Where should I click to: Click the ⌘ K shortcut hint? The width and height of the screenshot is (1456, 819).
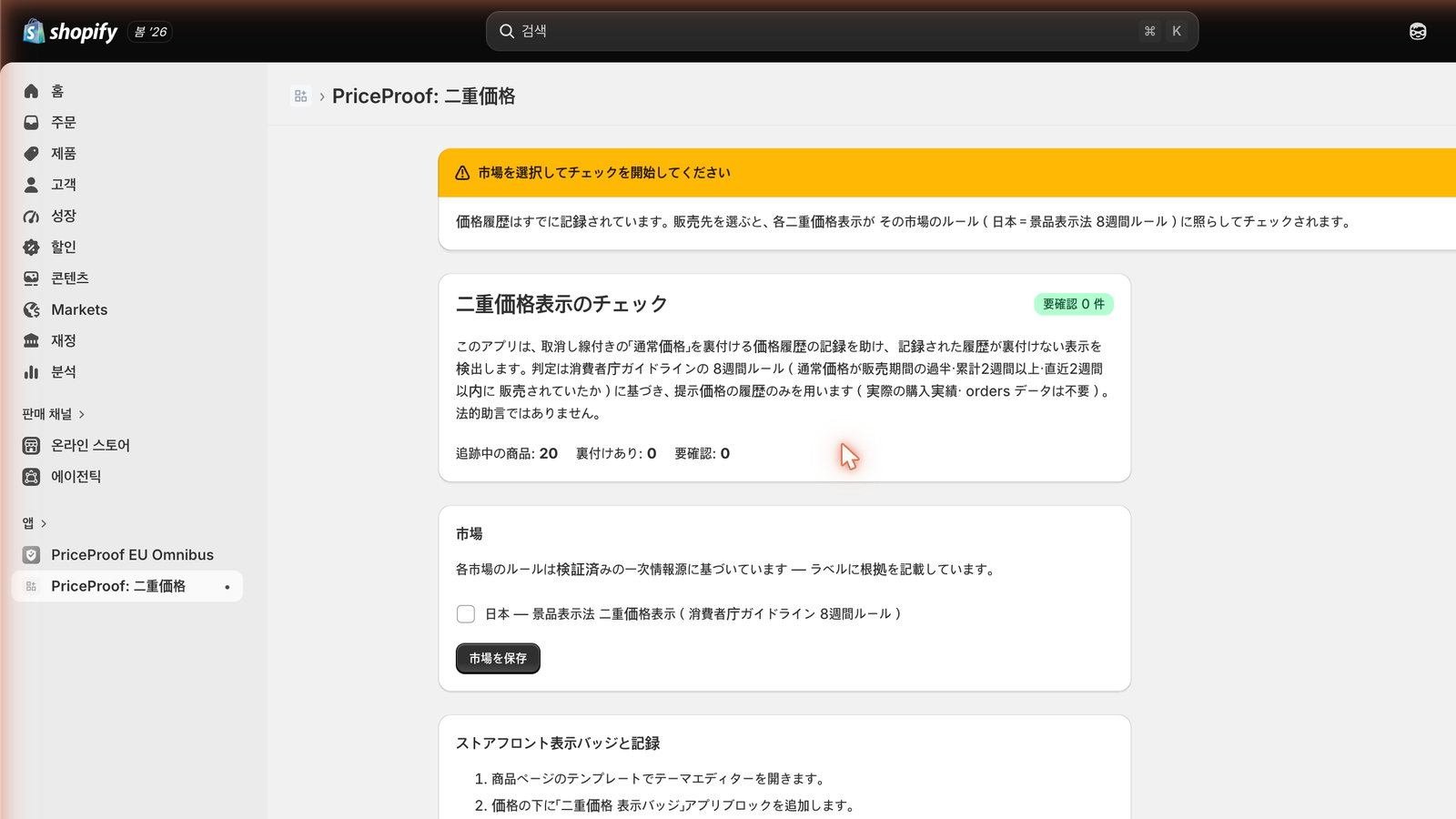1163,31
